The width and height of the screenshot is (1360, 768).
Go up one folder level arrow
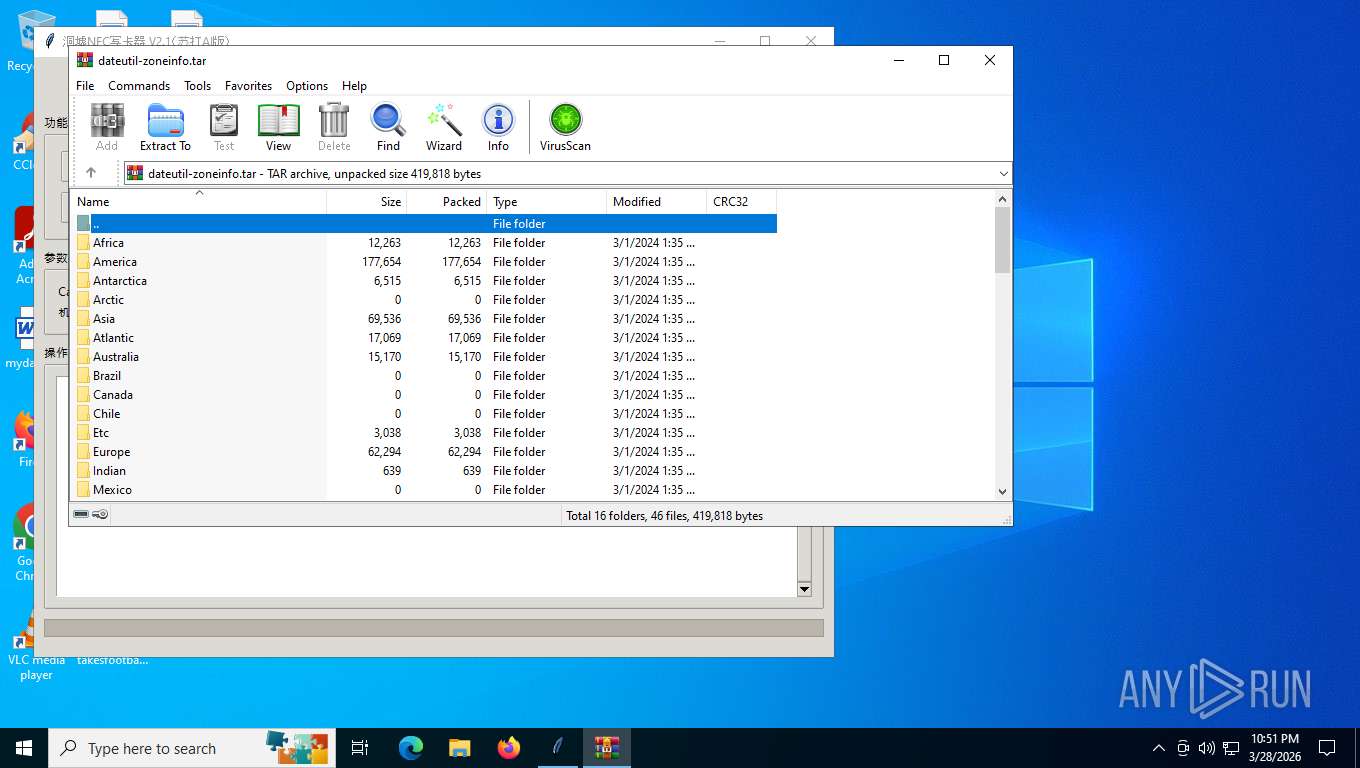tap(91, 173)
